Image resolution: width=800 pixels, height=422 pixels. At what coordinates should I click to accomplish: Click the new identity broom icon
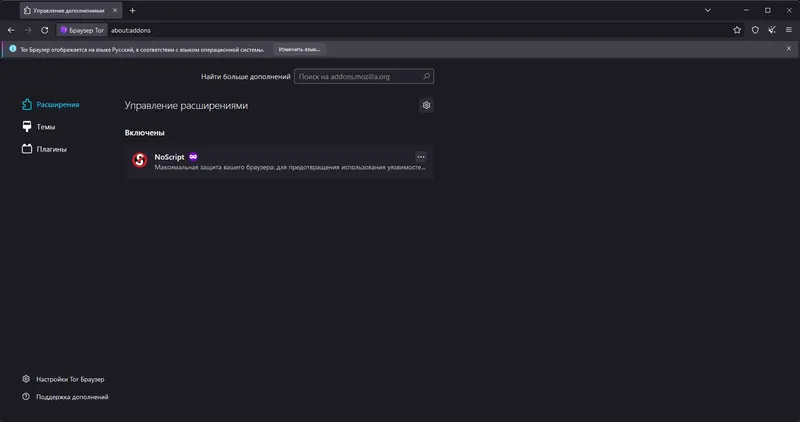[772, 30]
